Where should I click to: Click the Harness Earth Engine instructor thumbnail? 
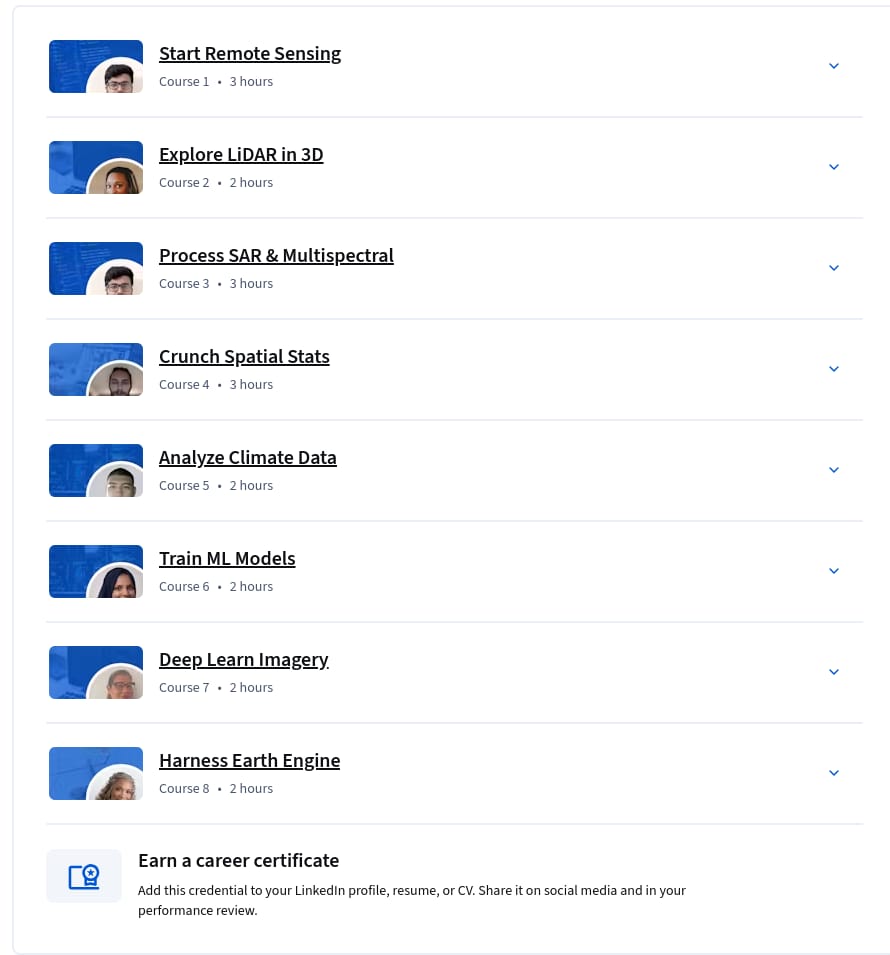point(96,774)
